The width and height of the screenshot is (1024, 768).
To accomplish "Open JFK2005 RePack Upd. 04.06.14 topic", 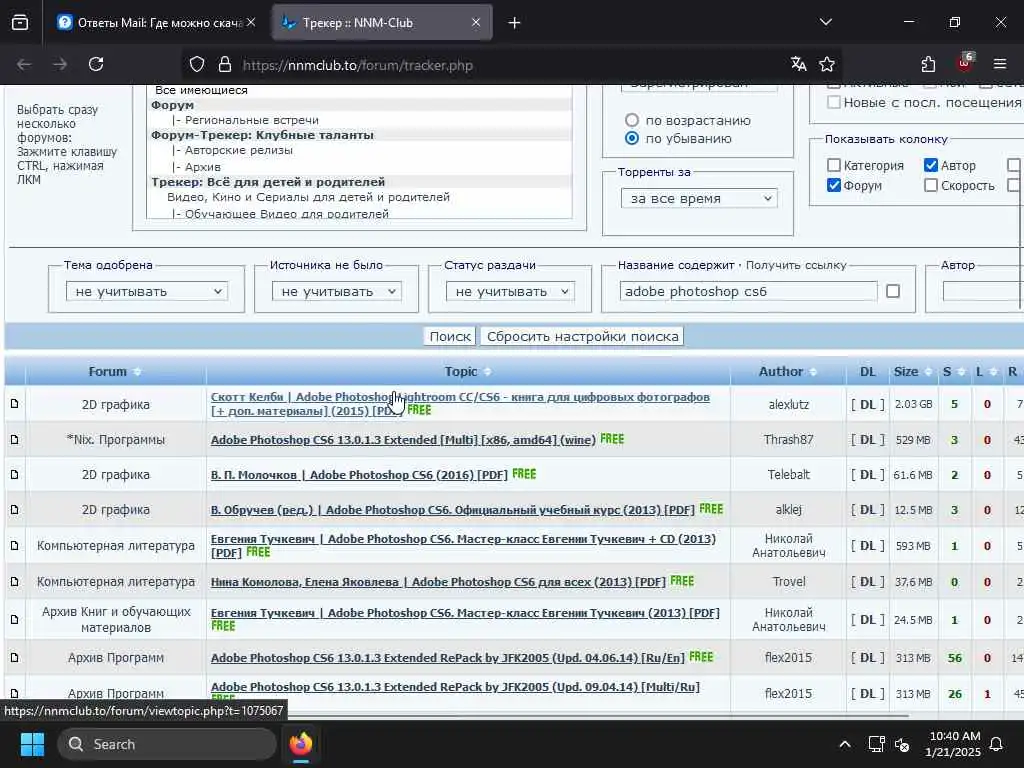I will 447,658.
